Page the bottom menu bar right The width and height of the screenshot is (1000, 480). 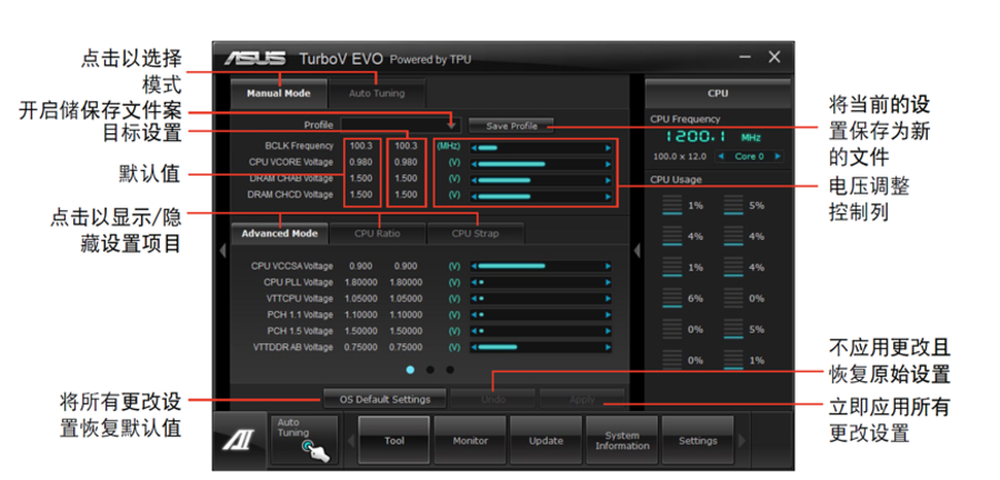[742, 440]
